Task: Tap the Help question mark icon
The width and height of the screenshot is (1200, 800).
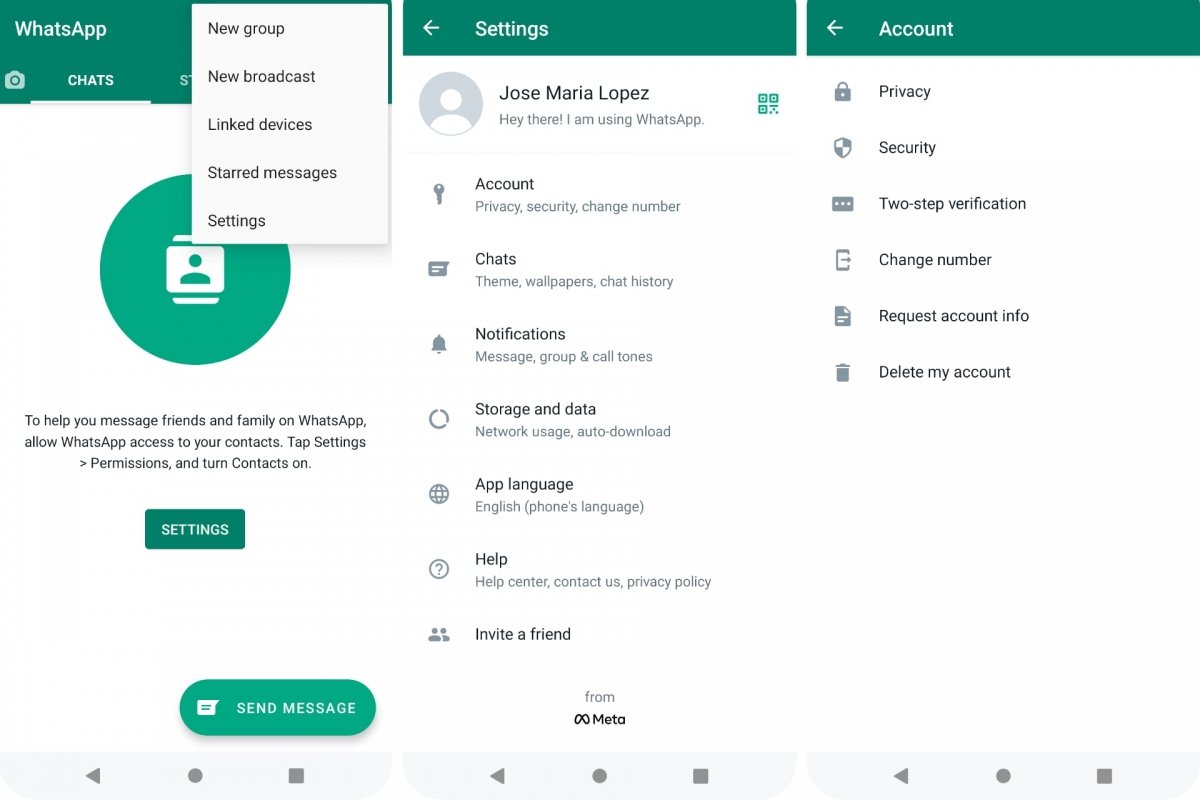Action: 438,569
